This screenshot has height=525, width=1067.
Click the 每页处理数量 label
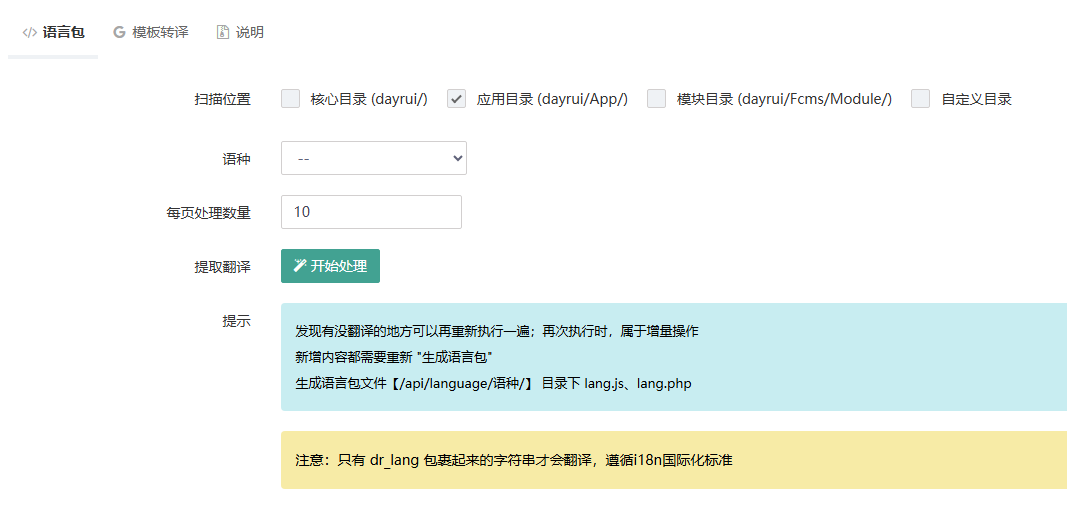pyautogui.click(x=208, y=213)
